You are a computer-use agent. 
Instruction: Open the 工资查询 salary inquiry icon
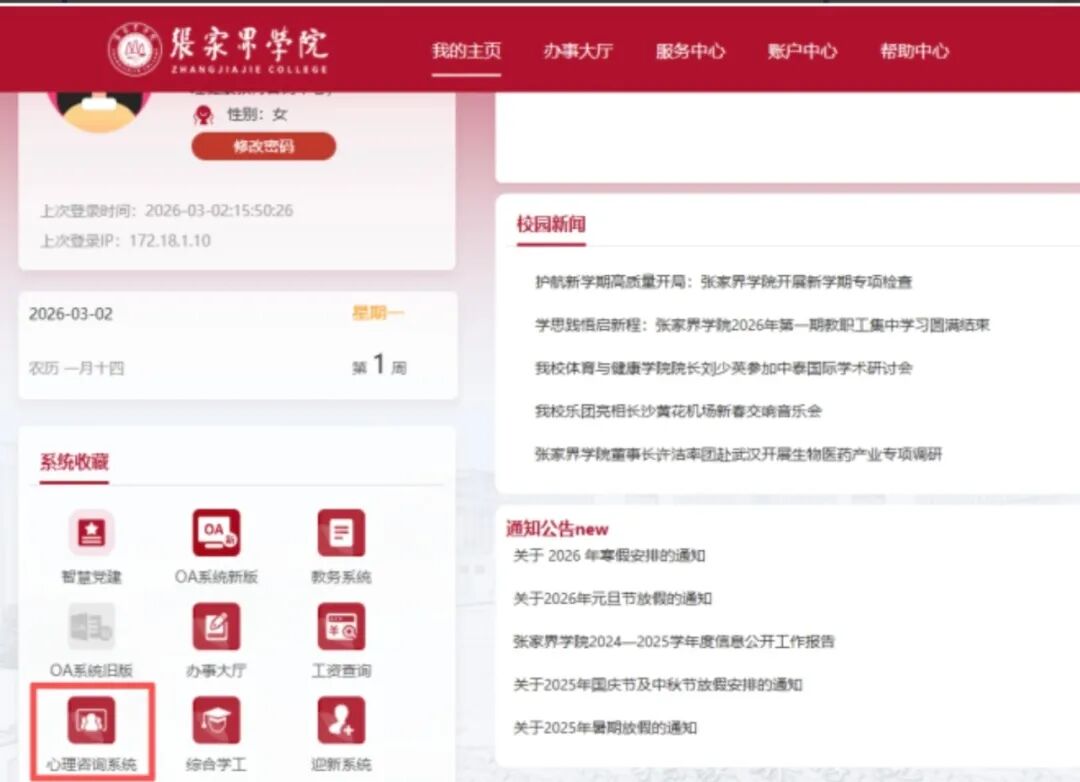(x=340, y=629)
